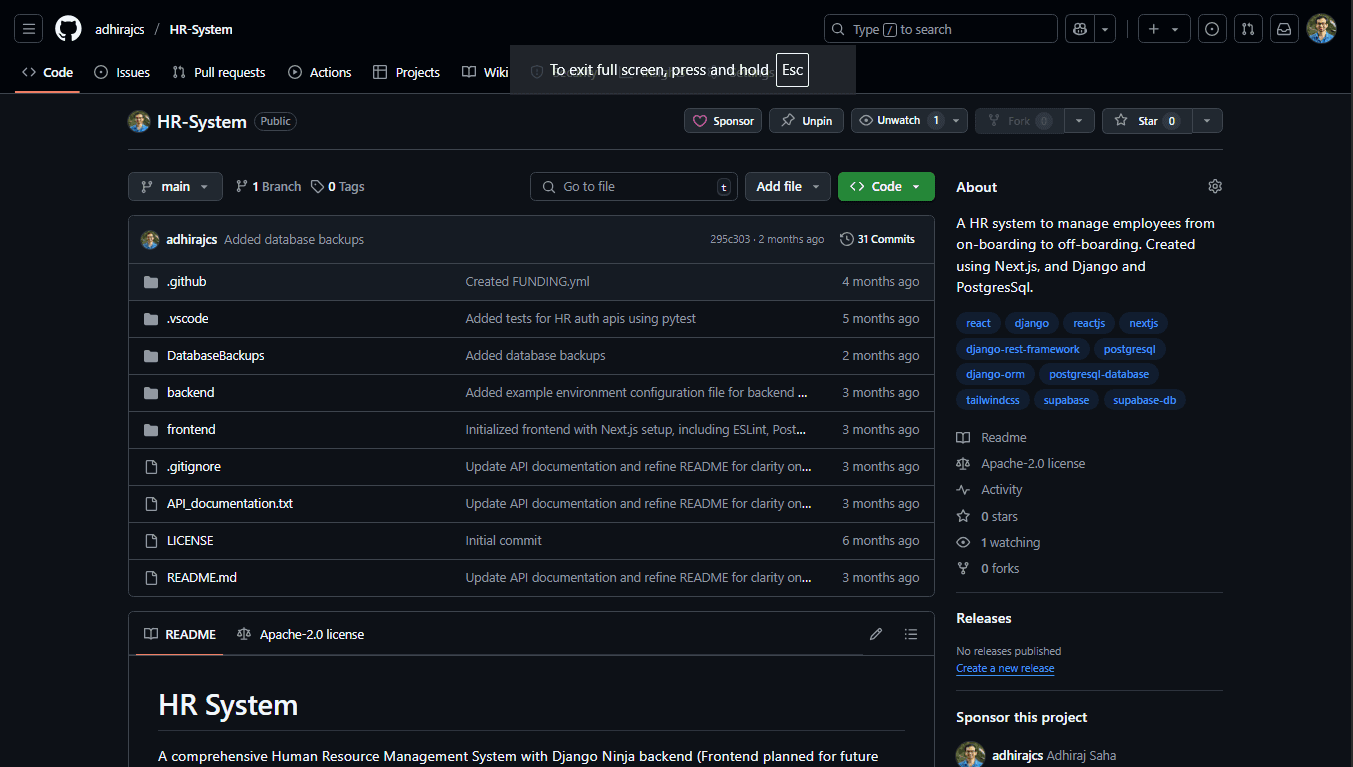
Task: Open the DatabaseBackups folder
Action: [215, 356]
